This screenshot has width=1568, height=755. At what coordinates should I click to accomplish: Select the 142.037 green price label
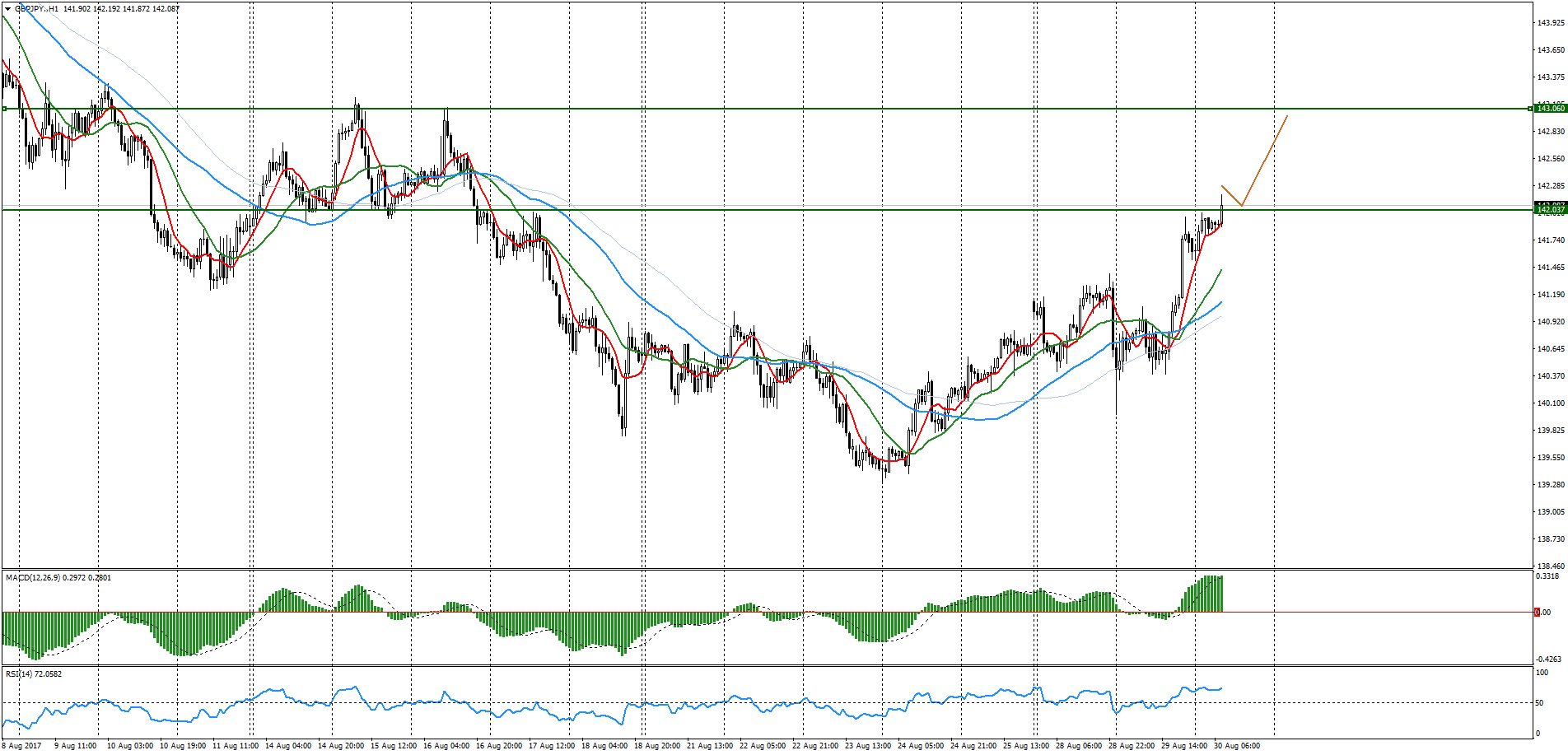tap(1550, 210)
